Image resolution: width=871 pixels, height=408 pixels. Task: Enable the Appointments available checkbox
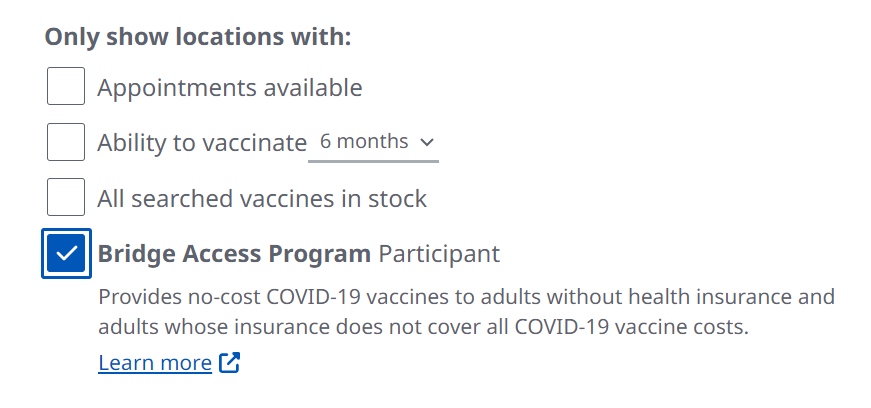point(66,88)
